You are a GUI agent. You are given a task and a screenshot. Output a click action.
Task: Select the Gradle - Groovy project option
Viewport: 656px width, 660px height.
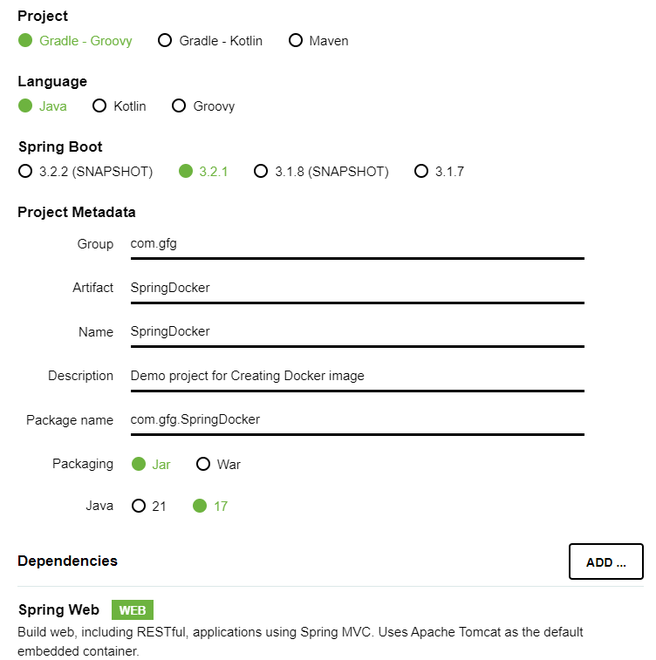[x=26, y=41]
